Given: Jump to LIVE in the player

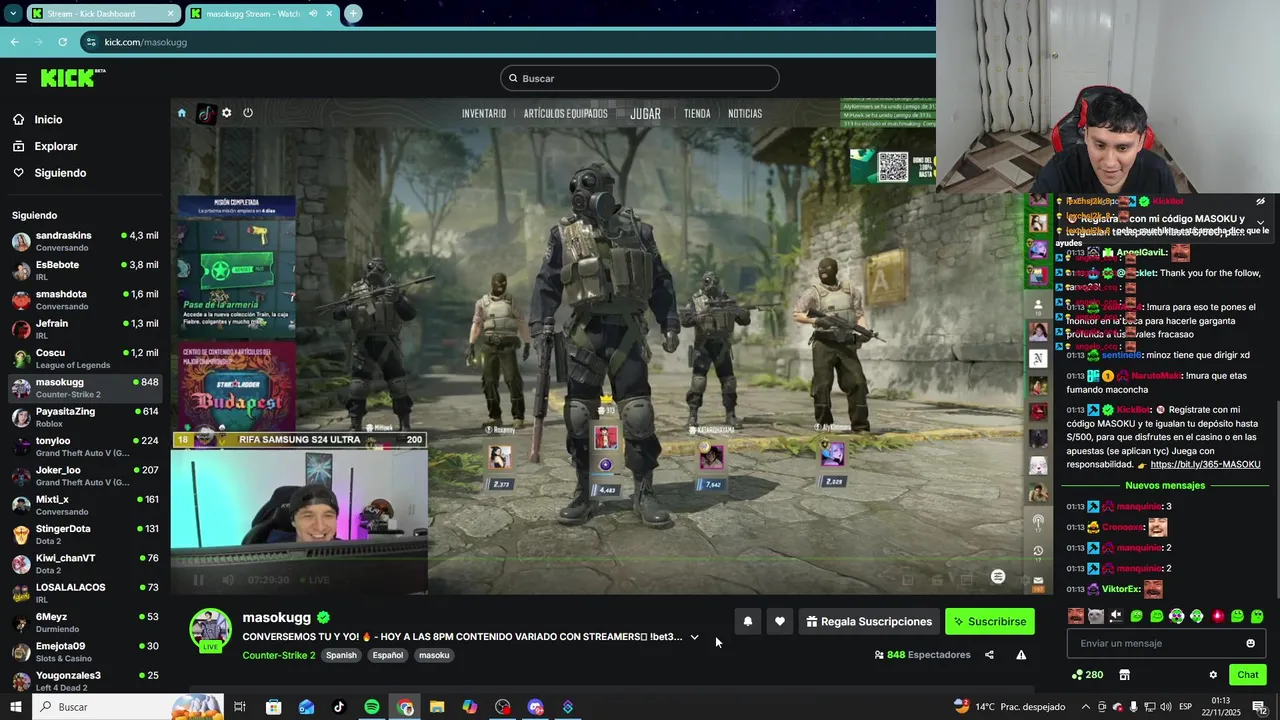Looking at the screenshot, I should tap(315, 580).
